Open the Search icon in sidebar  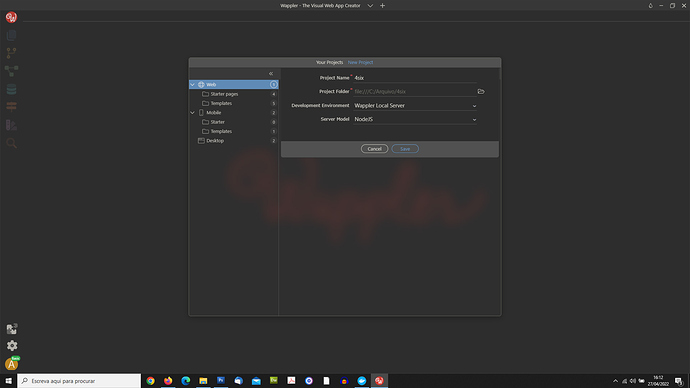[x=11, y=143]
